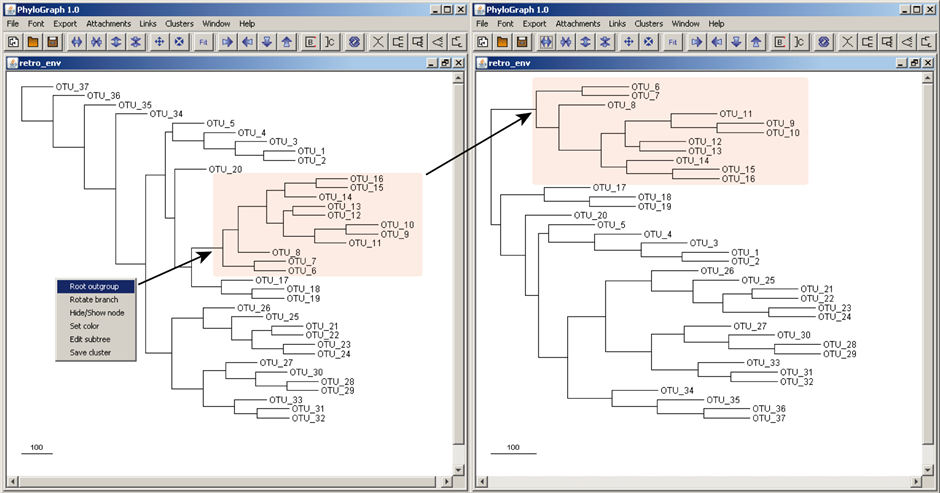Click horizontal expand icon in left window toolbar
Viewport: 940px width, 493px height.
76,42
